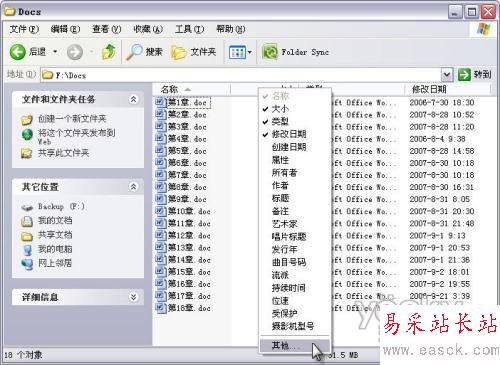Click 创建一个新文件夹 task link

(72, 119)
